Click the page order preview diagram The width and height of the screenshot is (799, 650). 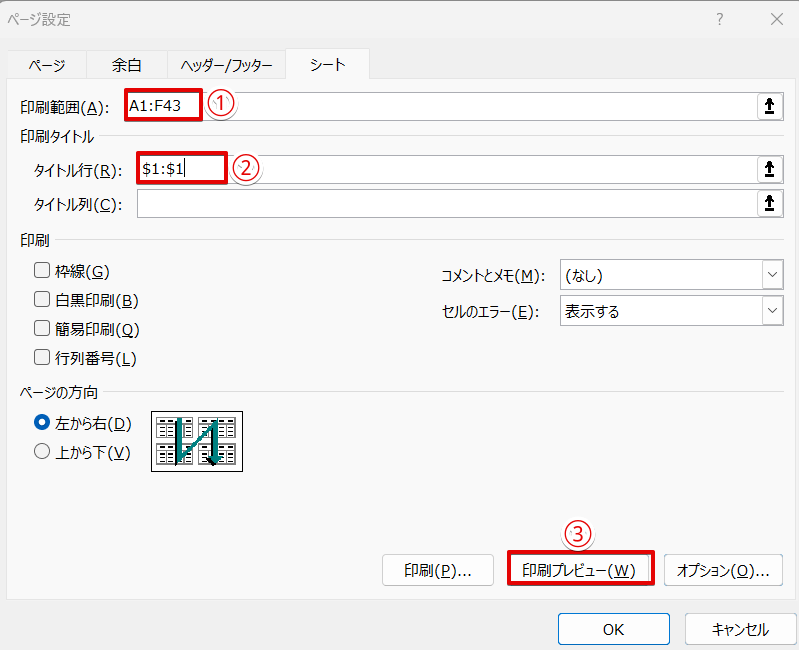[197, 441]
